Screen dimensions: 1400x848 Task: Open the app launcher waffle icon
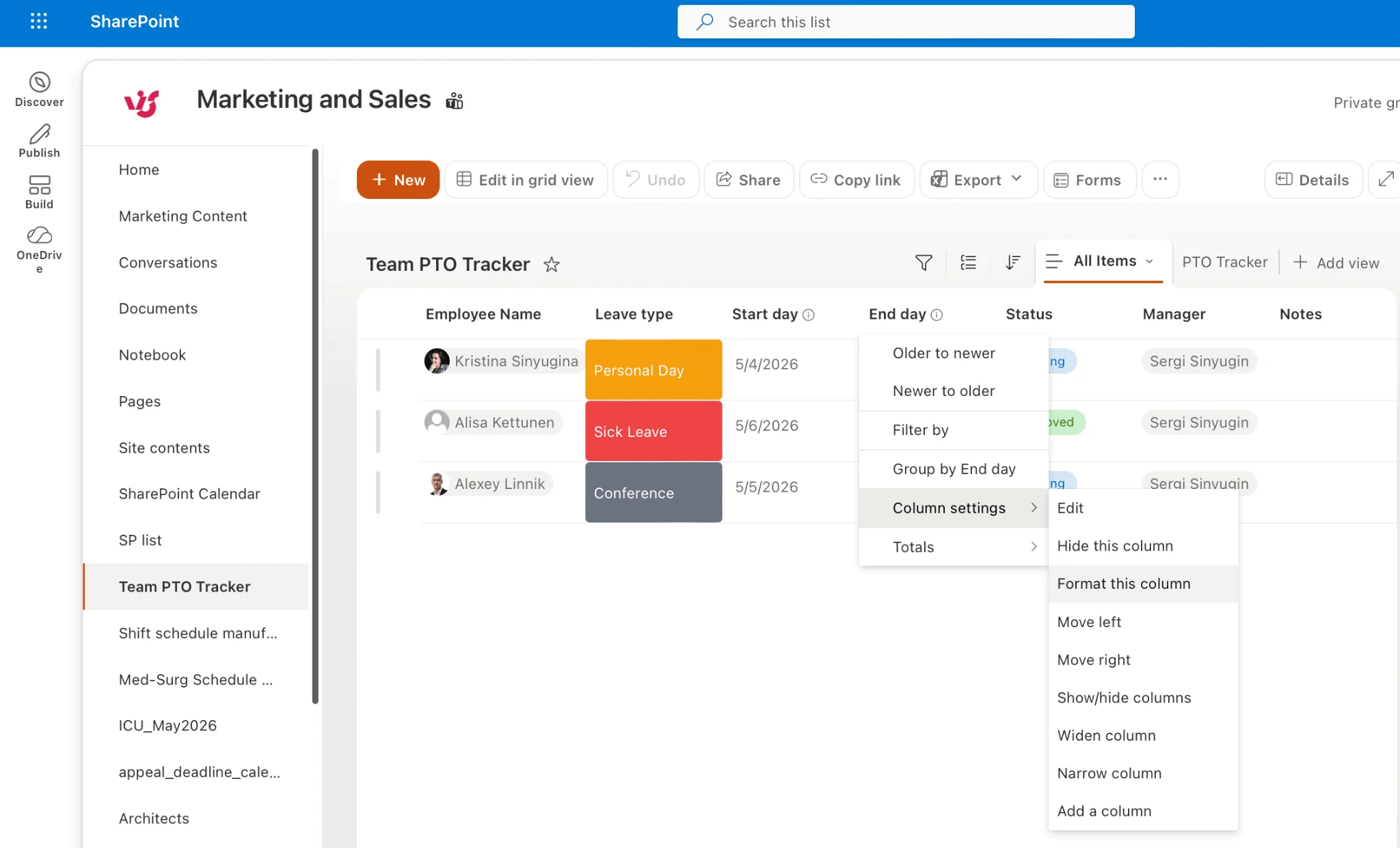(x=39, y=21)
